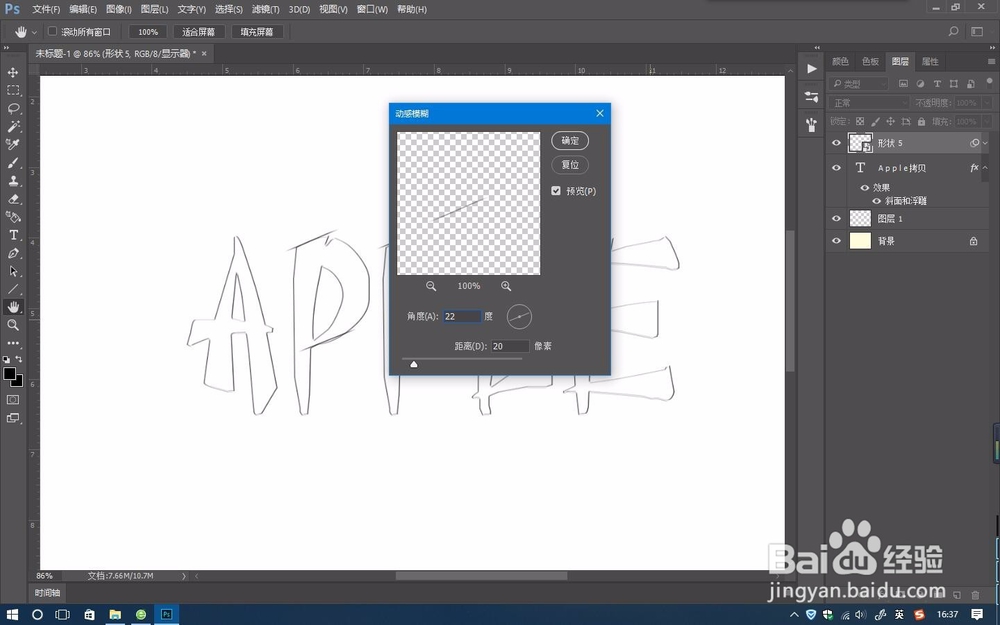Change the screen mode
Image resolution: width=1000 pixels, height=625 pixels.
tap(13, 418)
